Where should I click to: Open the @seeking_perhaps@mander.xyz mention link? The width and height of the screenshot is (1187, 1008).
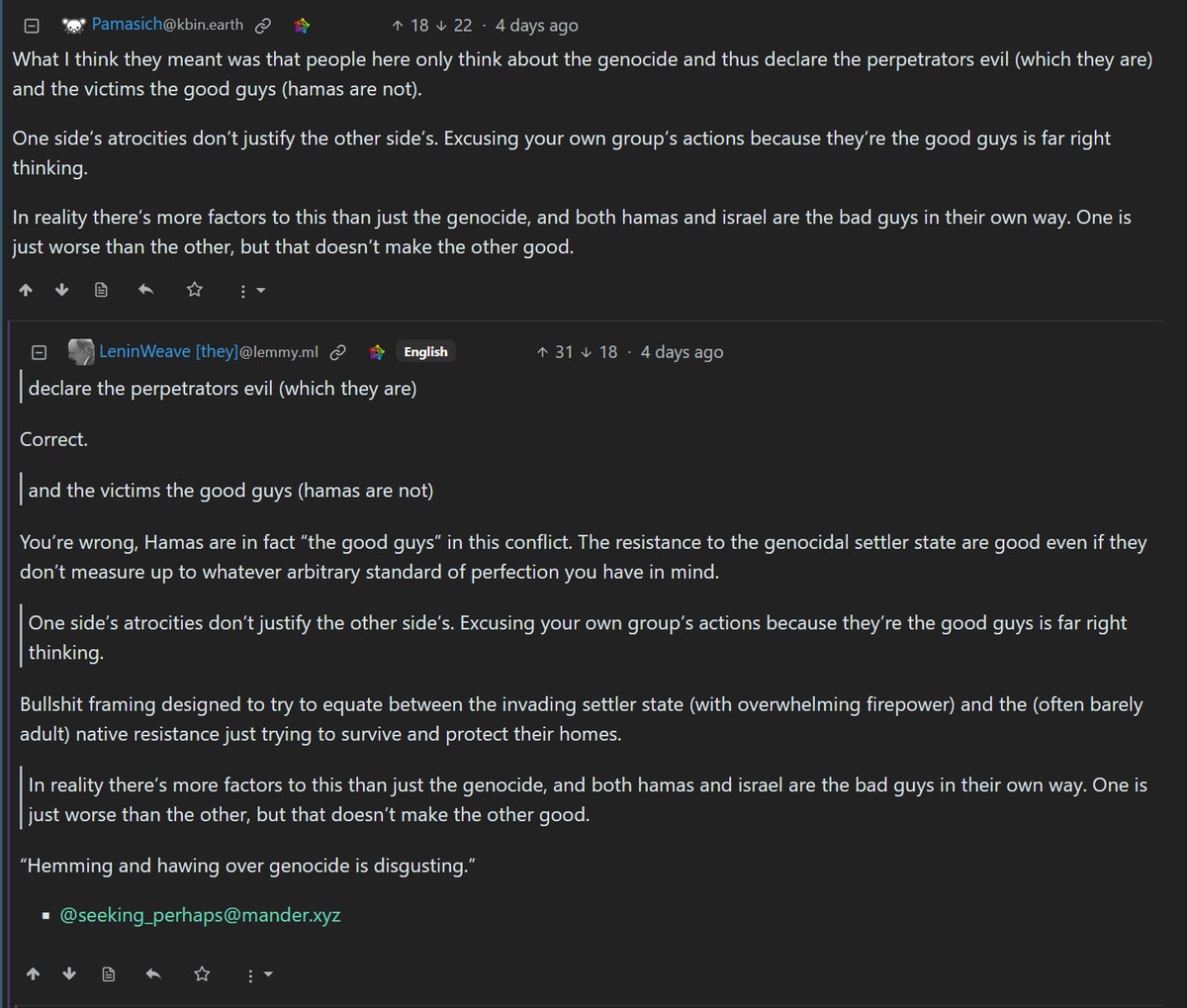click(x=200, y=915)
